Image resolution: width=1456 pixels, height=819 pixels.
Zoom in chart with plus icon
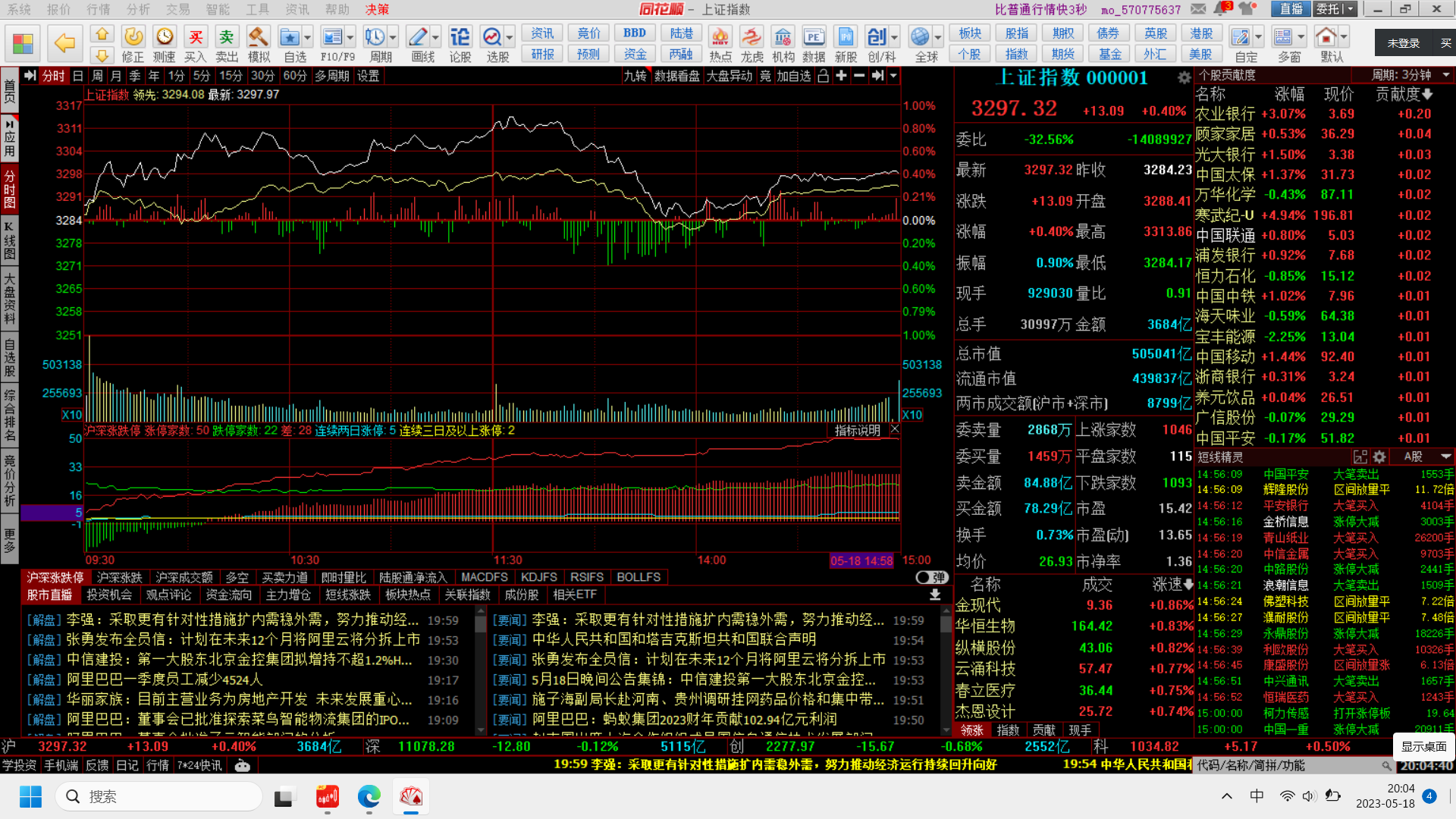[841, 76]
